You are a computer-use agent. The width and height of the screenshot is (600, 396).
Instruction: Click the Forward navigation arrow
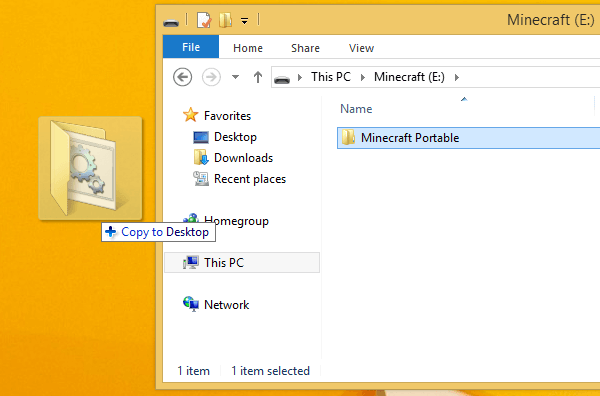click(211, 77)
